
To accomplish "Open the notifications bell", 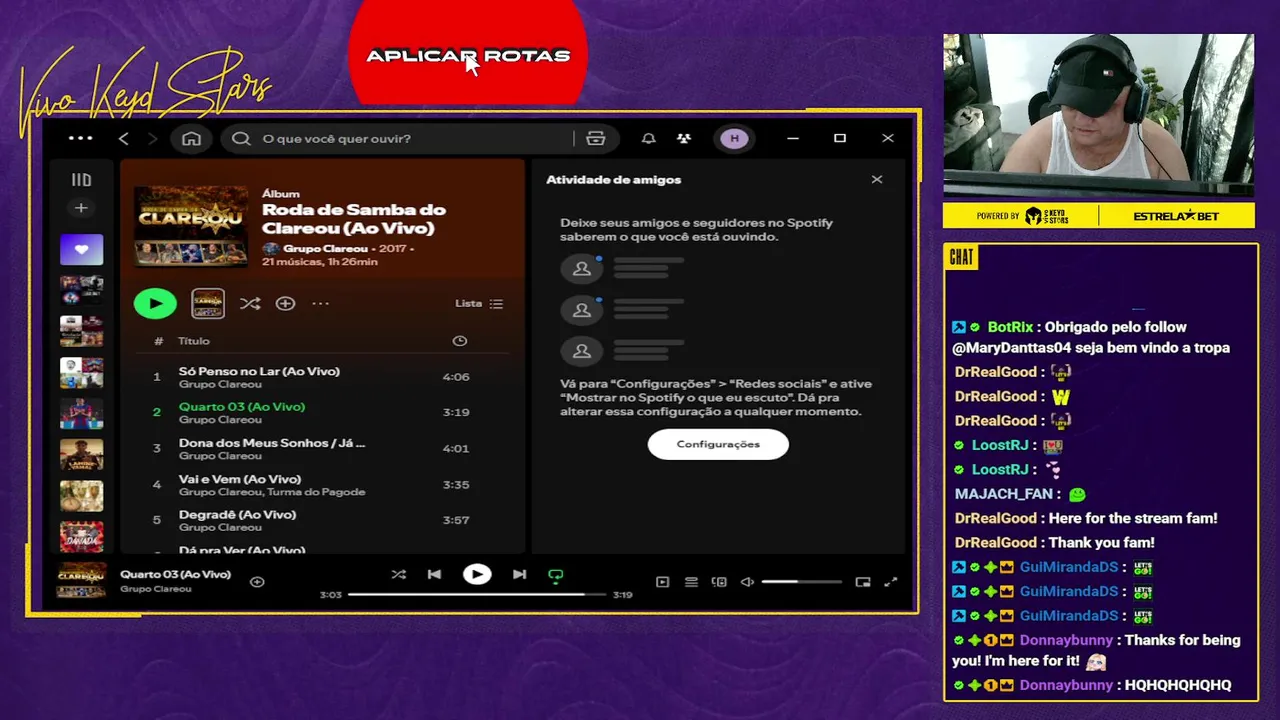I will pos(648,138).
